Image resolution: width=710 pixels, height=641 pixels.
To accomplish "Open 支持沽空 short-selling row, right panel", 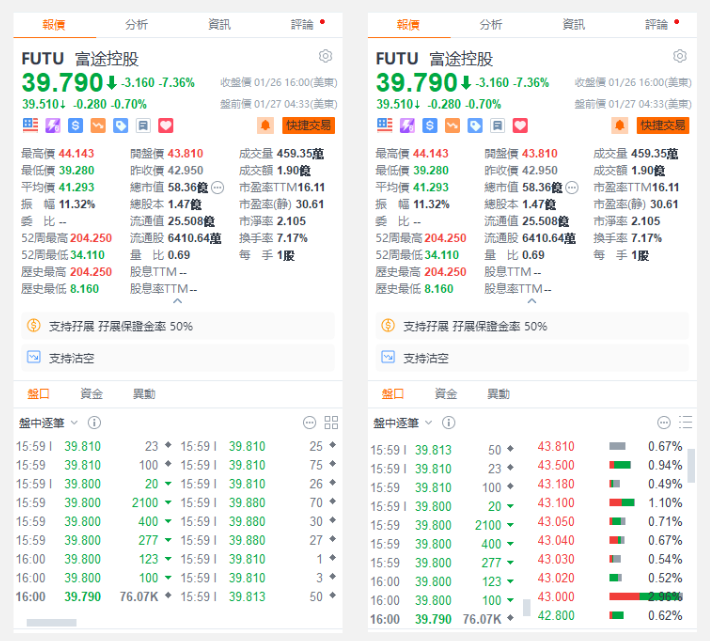I will tap(532, 358).
